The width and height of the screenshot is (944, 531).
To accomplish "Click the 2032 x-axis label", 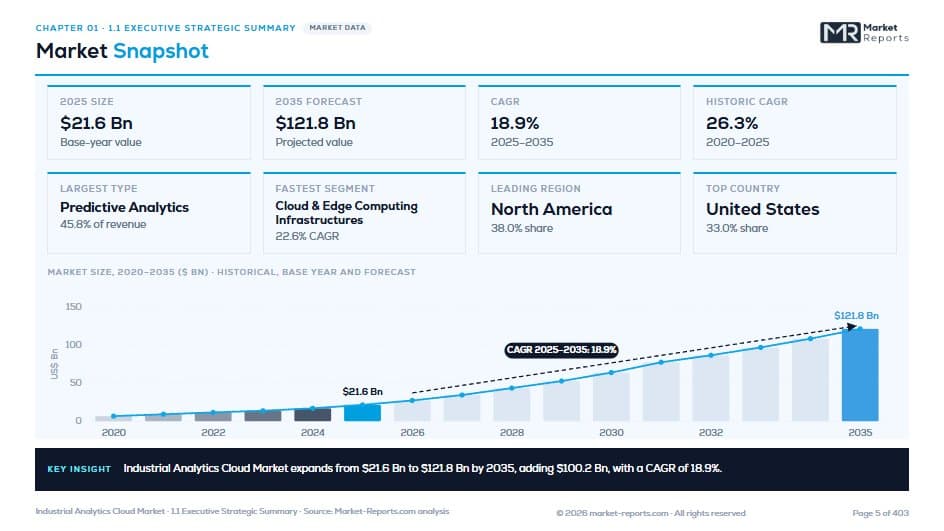I will pos(710,432).
